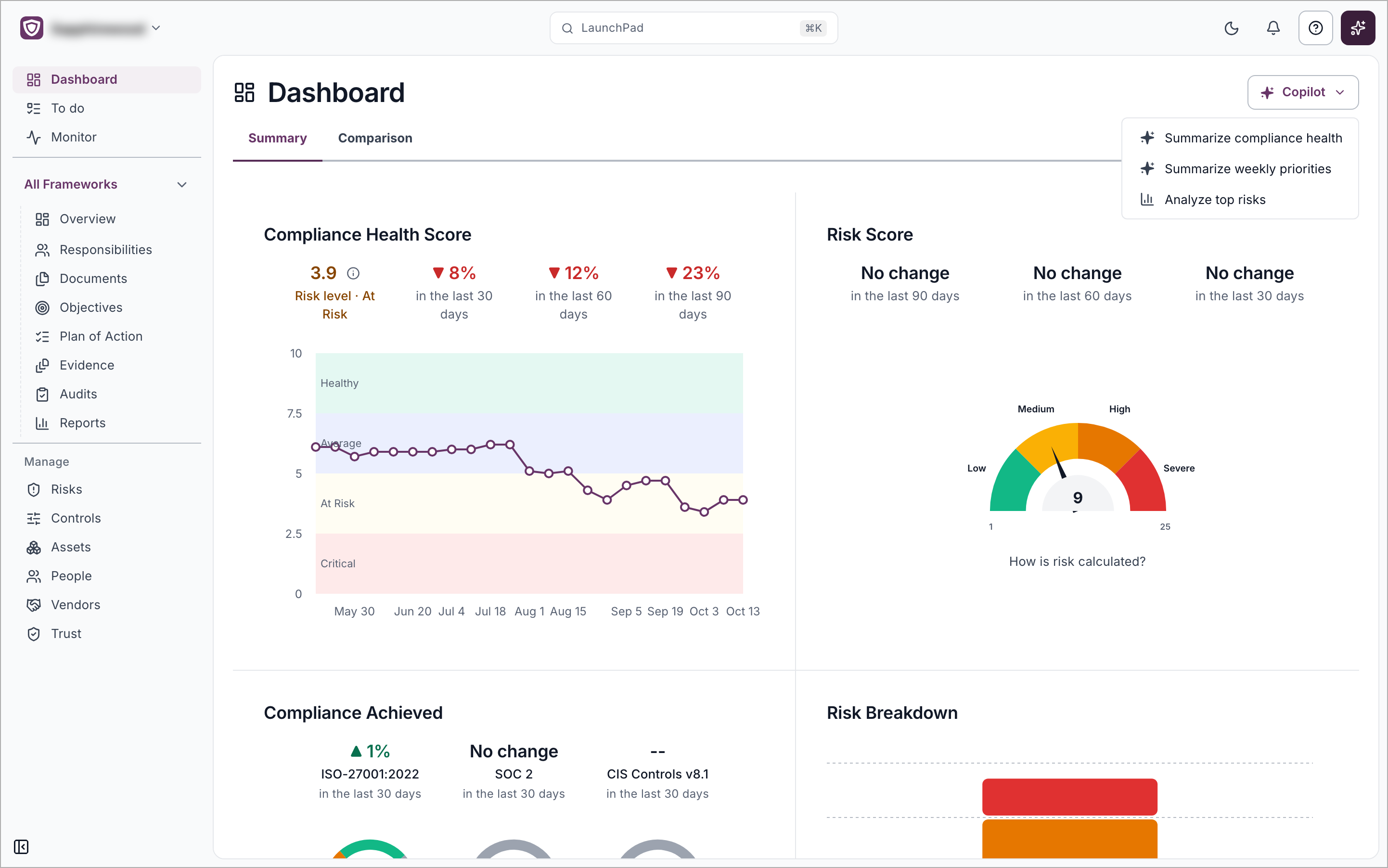This screenshot has width=1388, height=868.
Task: Open Vendors management
Action: coord(107,605)
